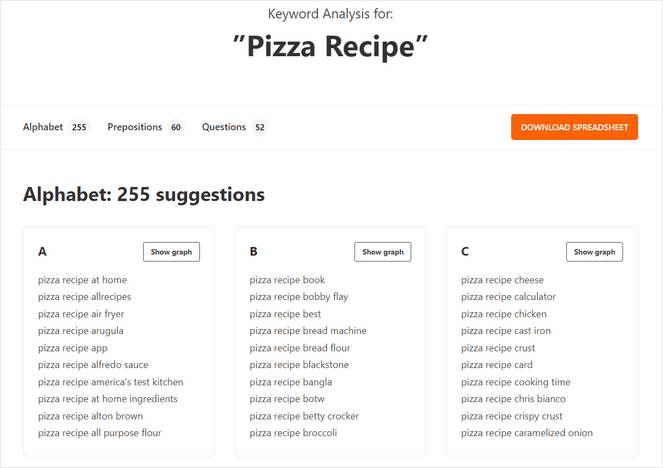Show graph for letter A

tap(171, 252)
